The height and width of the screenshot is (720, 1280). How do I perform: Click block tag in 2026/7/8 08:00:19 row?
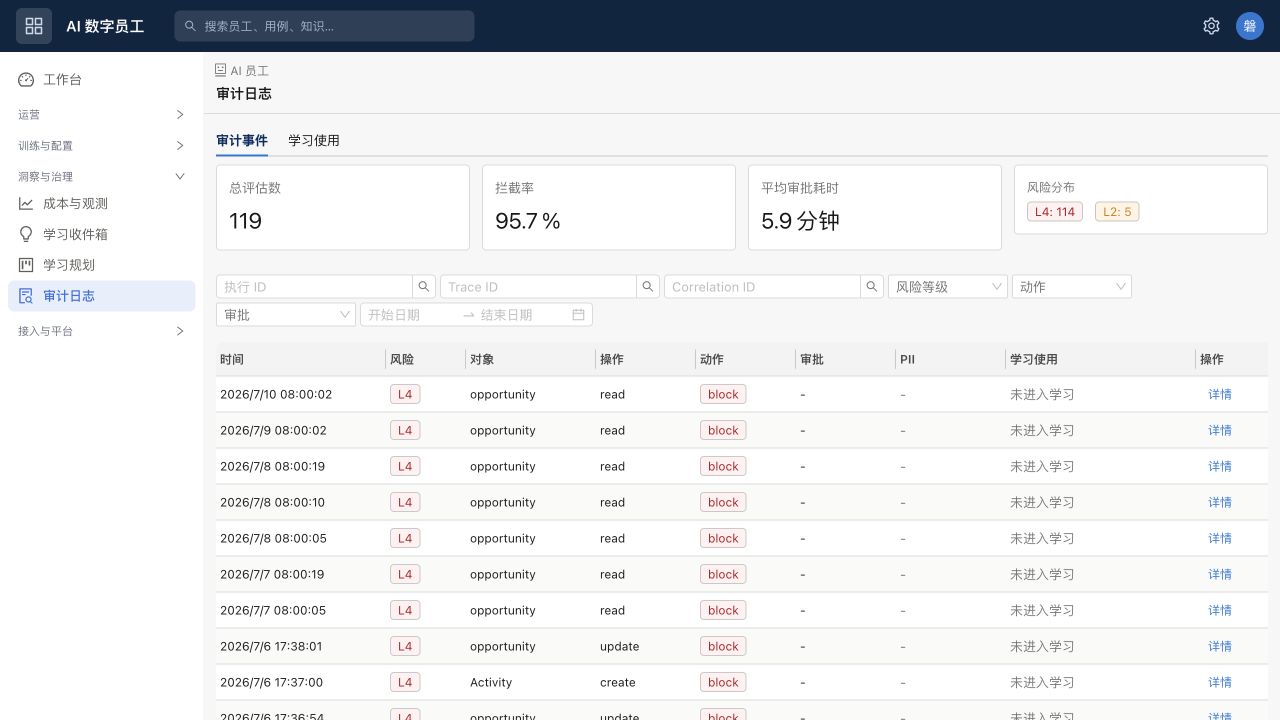tap(723, 467)
